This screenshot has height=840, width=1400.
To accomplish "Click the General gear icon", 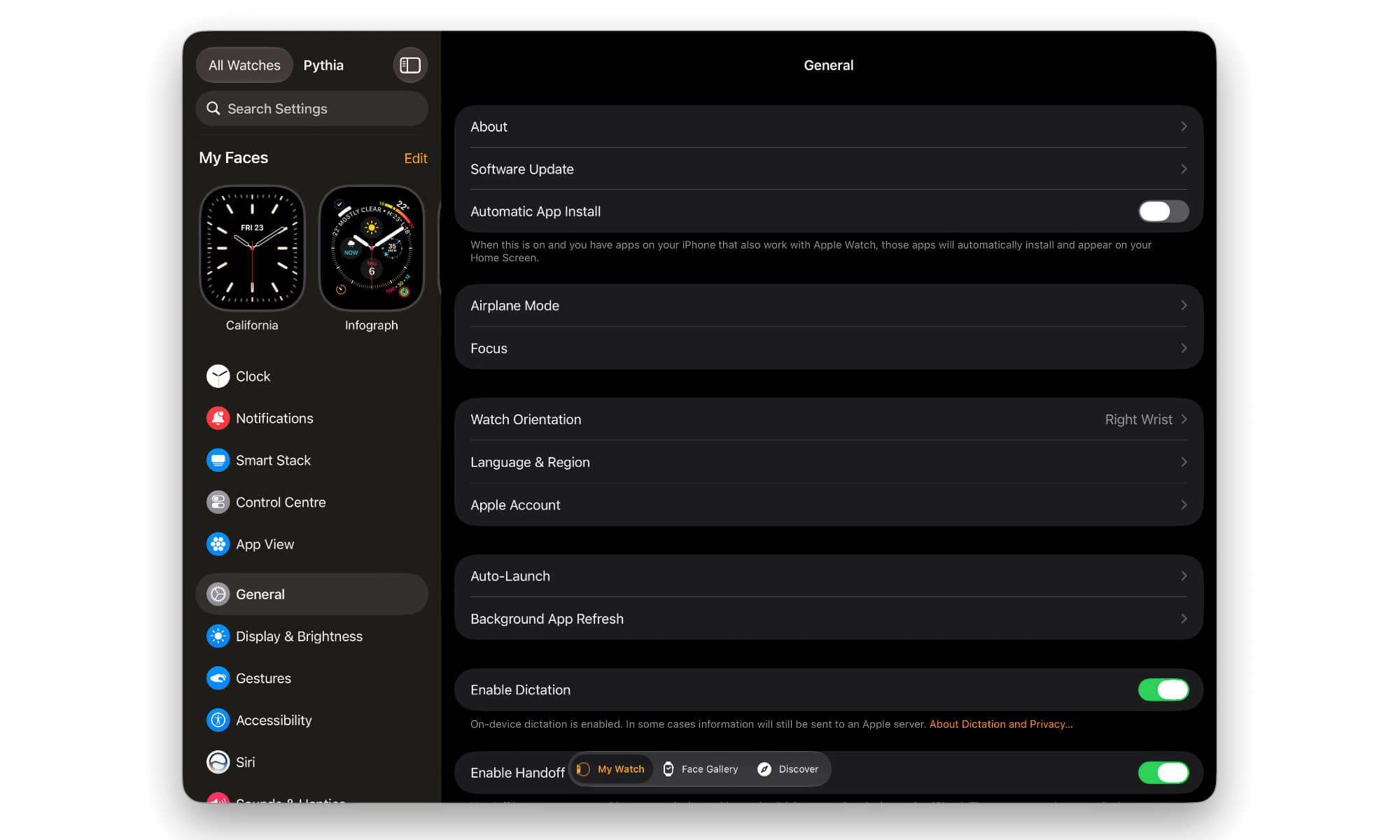I will (218, 594).
